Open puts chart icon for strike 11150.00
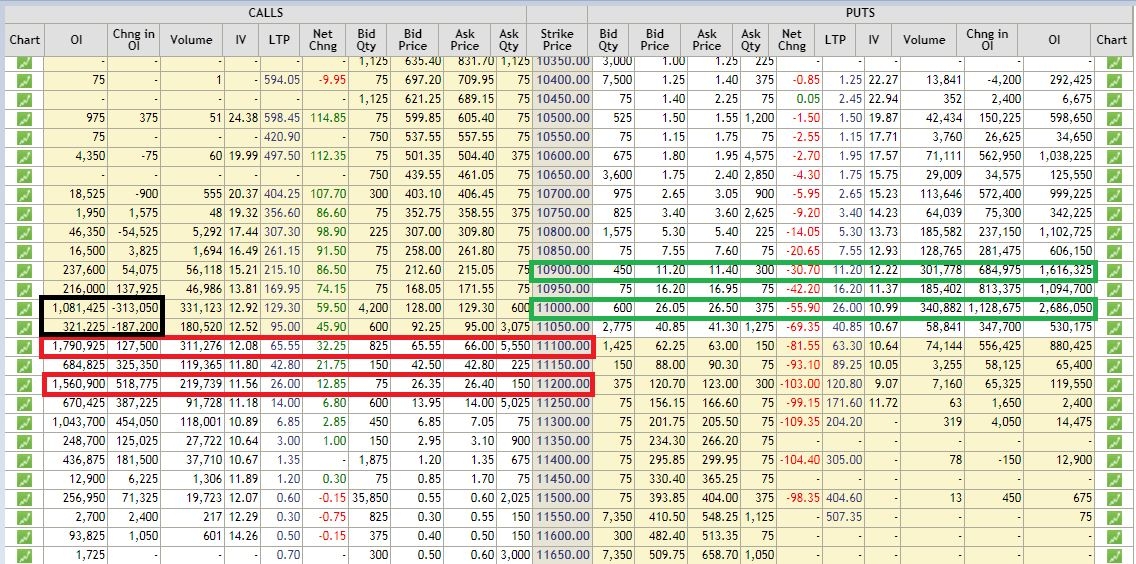Image resolution: width=1136 pixels, height=564 pixels. (1114, 365)
